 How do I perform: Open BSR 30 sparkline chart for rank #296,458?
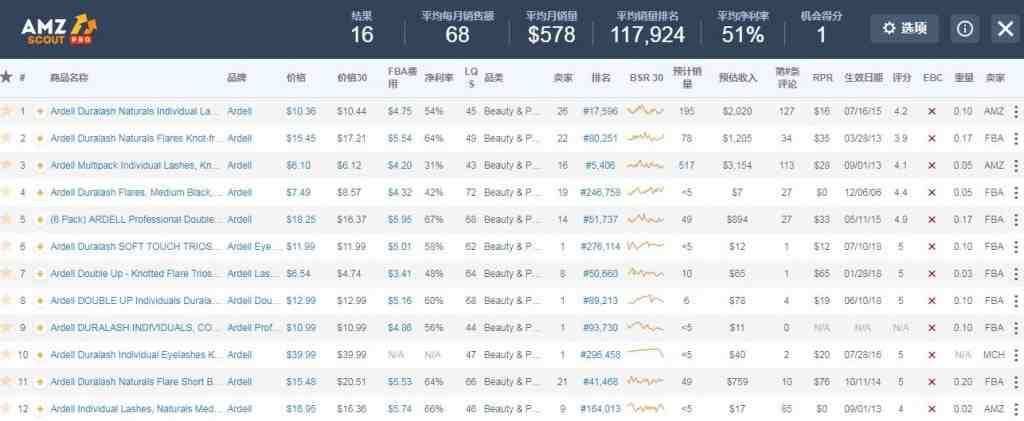(645, 352)
